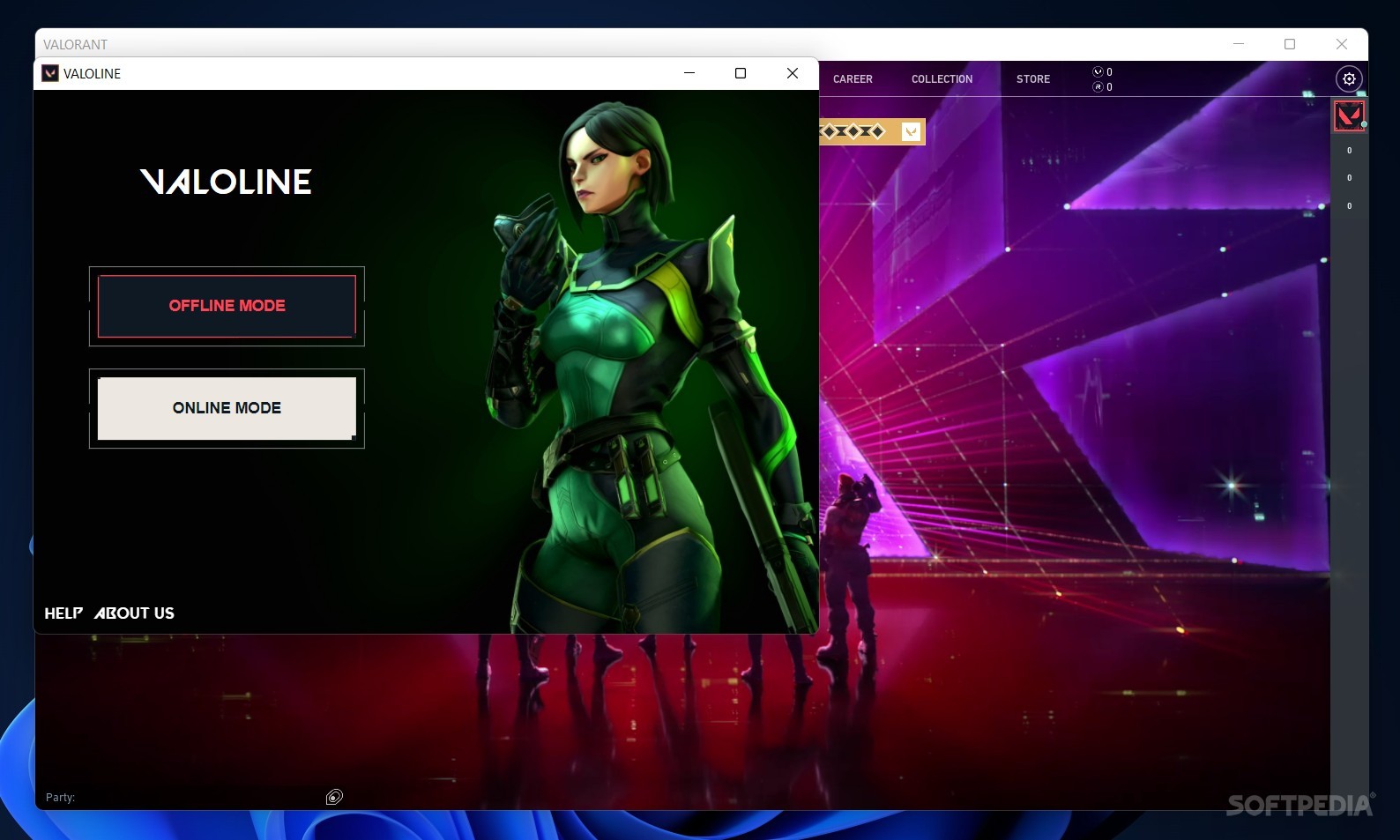Open the About Us link

134,613
